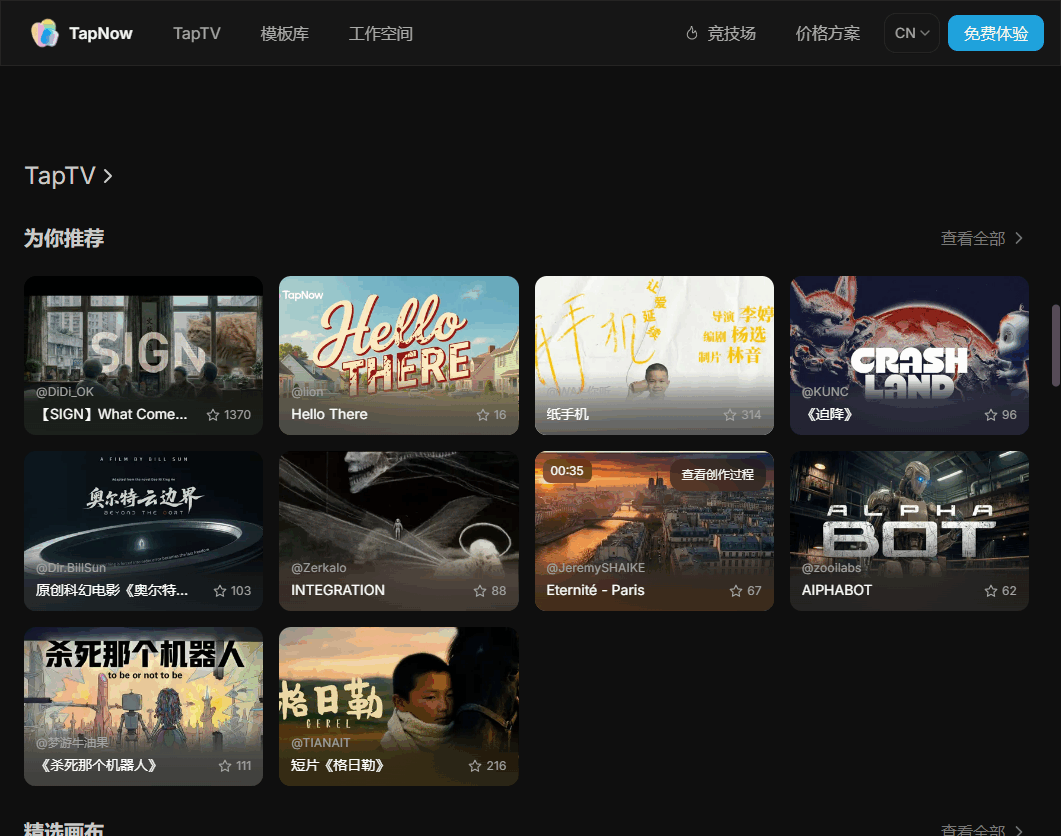
Task: Star the Eternité - Paris card (67)
Action: coord(736,590)
